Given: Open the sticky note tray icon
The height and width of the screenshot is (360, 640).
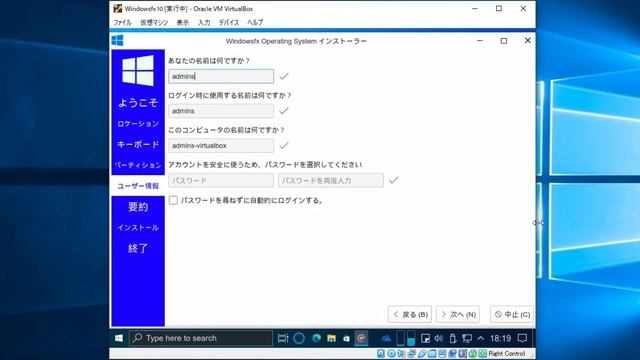Looking at the screenshot, I should 425,338.
